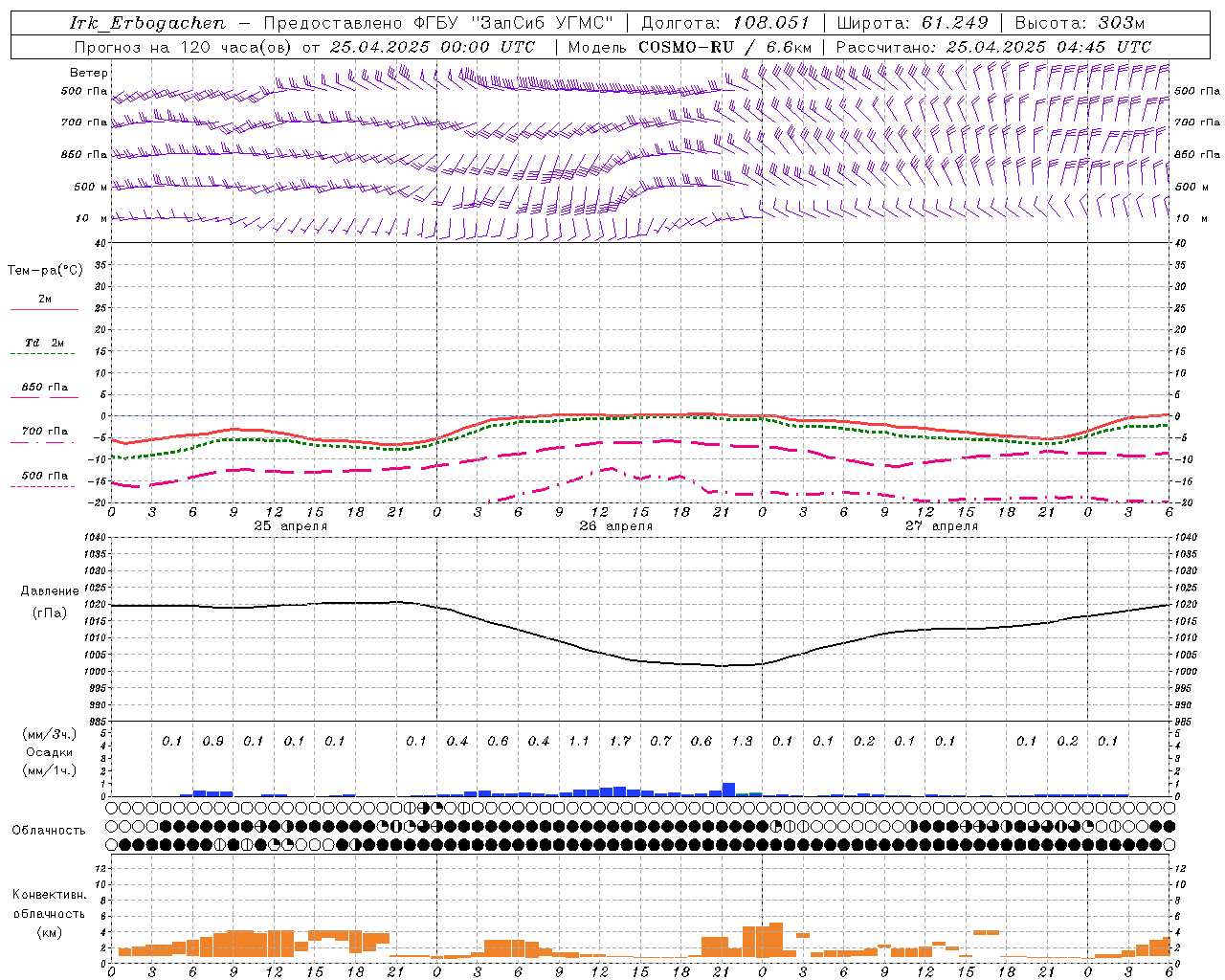Click the Конвективн. convective cloud label
This screenshot has width=1225, height=980.
pos(49,895)
